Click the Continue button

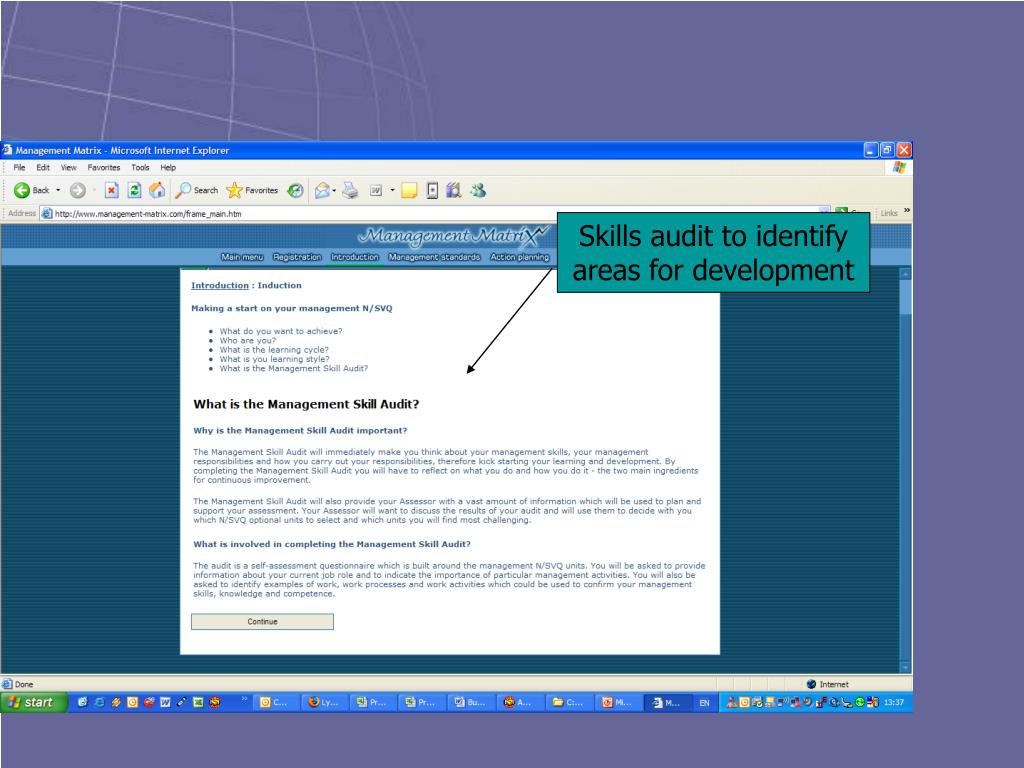tap(263, 622)
